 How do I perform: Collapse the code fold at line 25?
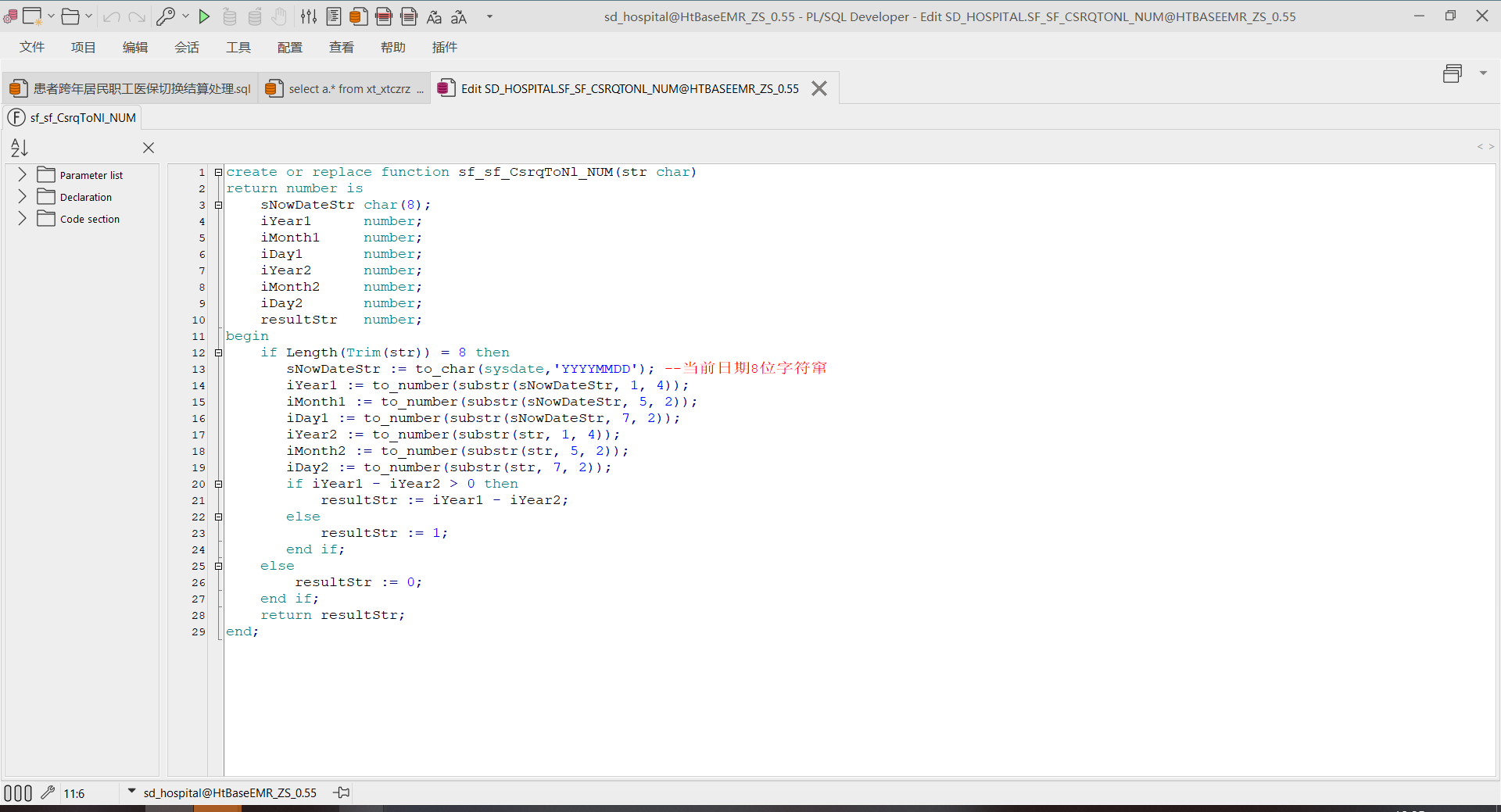[219, 566]
